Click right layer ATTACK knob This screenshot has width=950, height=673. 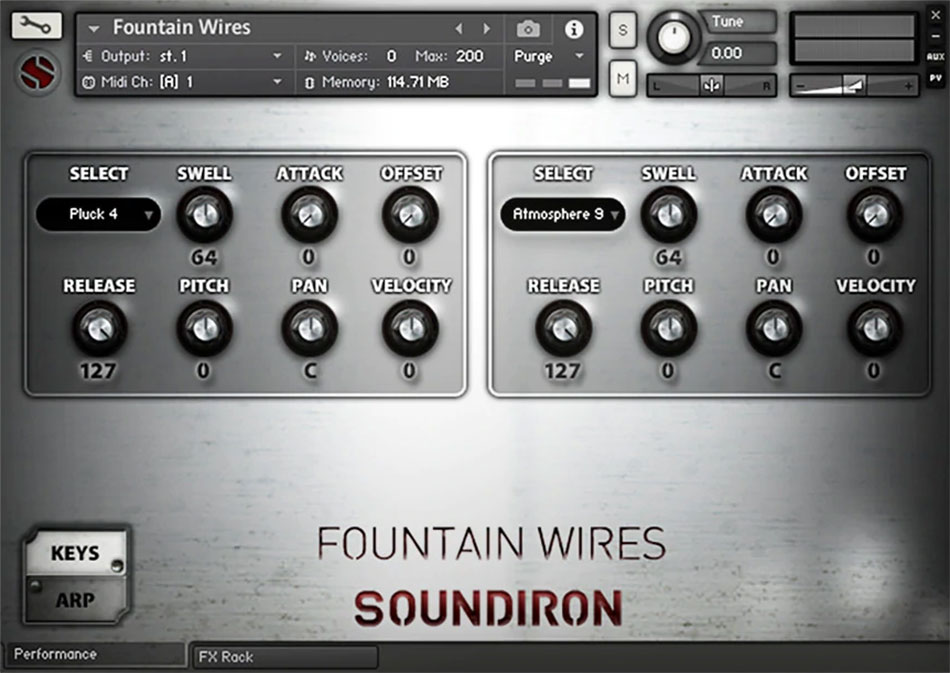774,214
